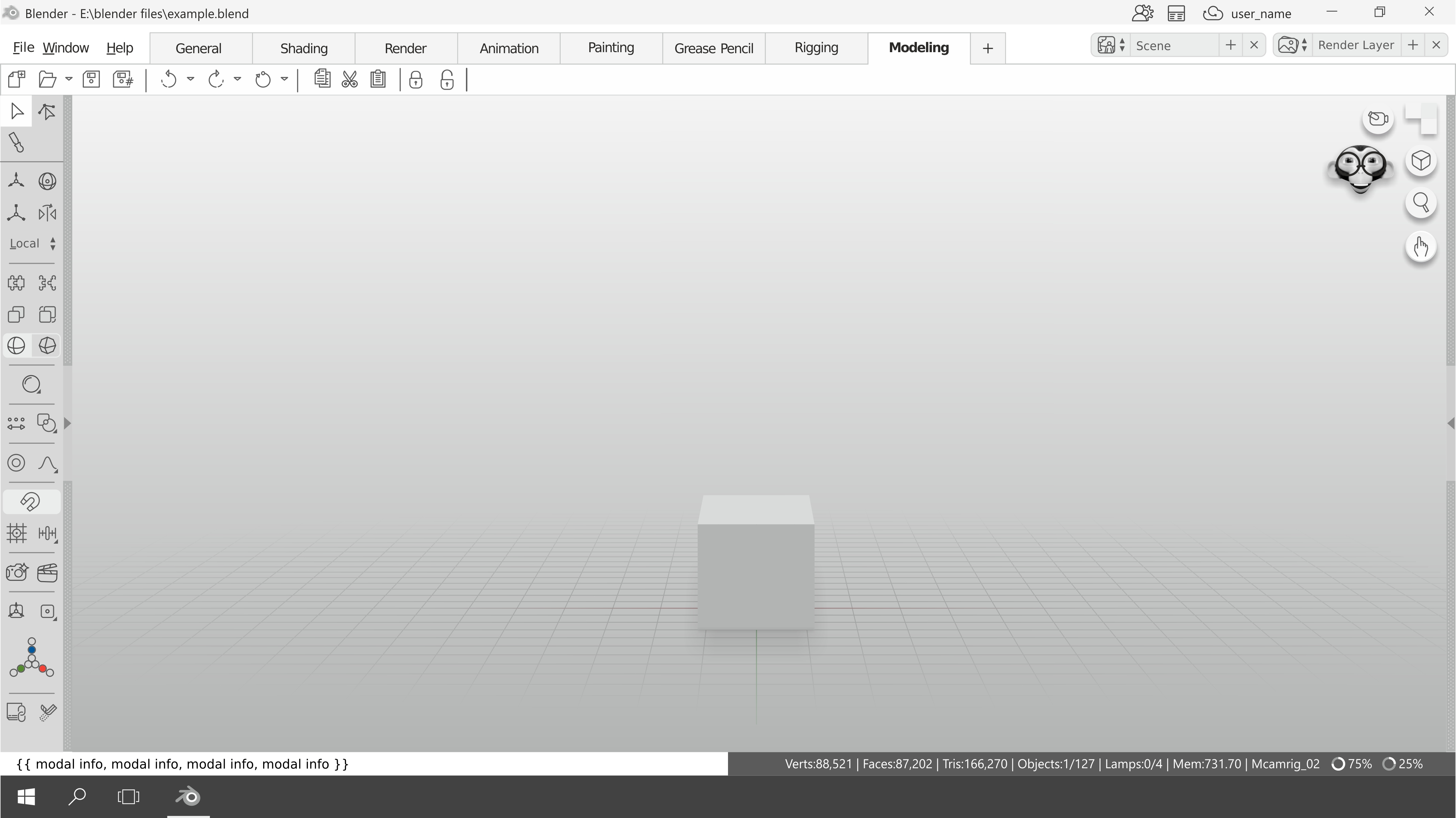Click the mirror tool icon

47,213
